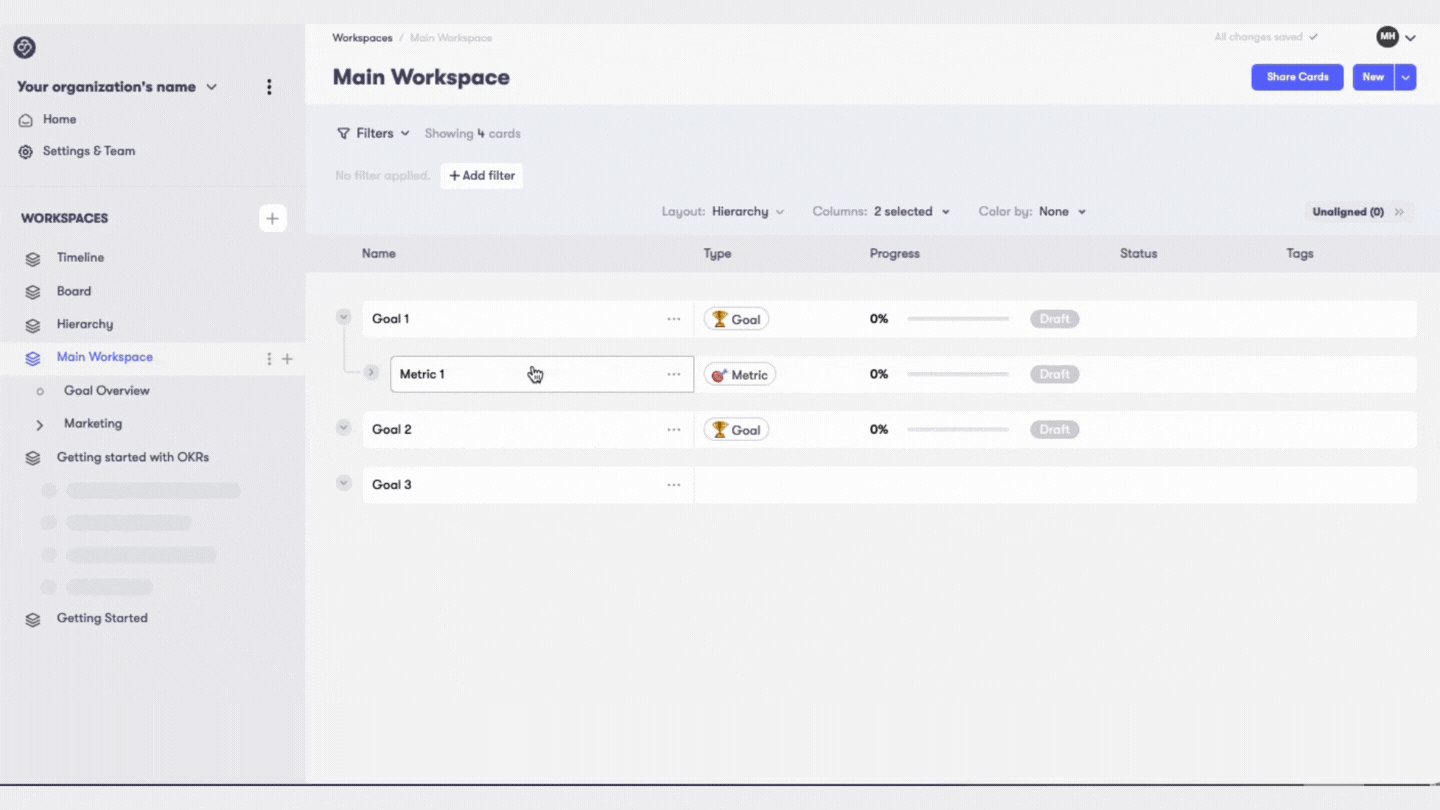Open Settings & Team
1440x810 pixels.
coord(89,151)
